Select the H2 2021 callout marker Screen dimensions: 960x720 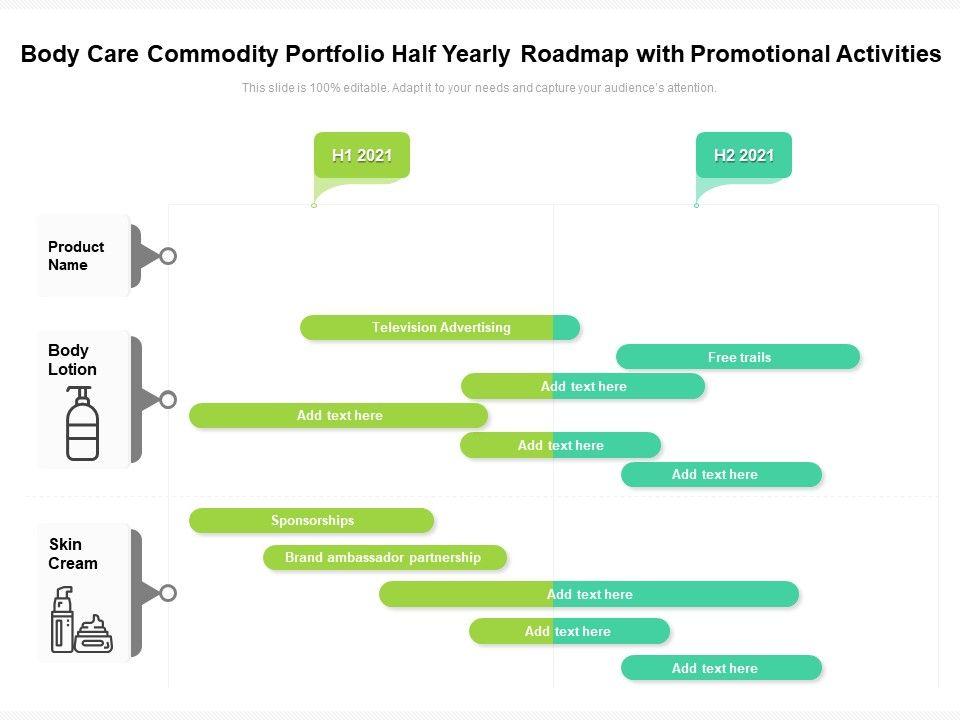pos(744,155)
